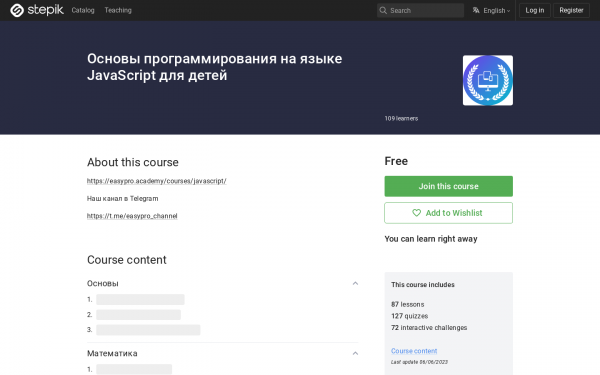This screenshot has width=600, height=375.
Task: Click the Free price label
Action: click(x=396, y=161)
